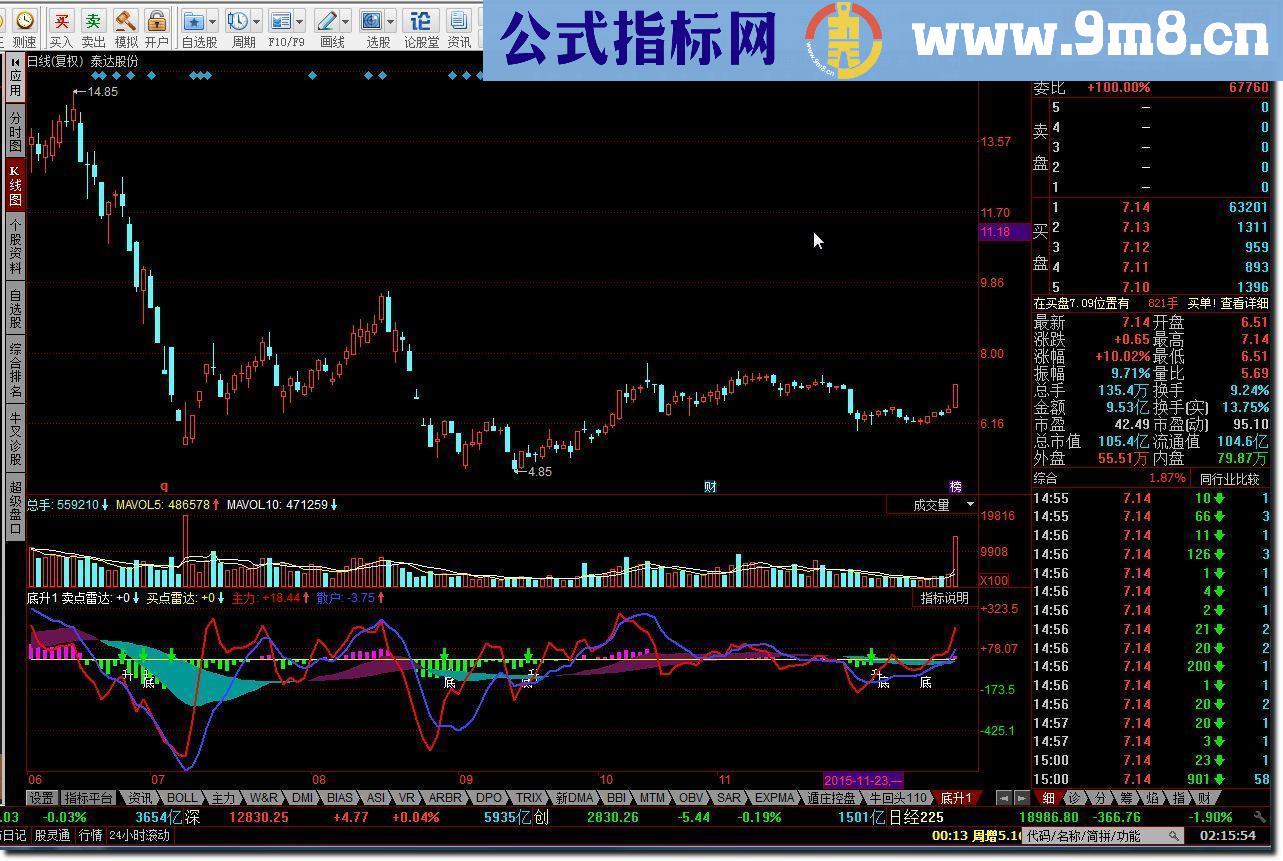
Task: Click the 论股堂 forum icon
Action: point(422,20)
